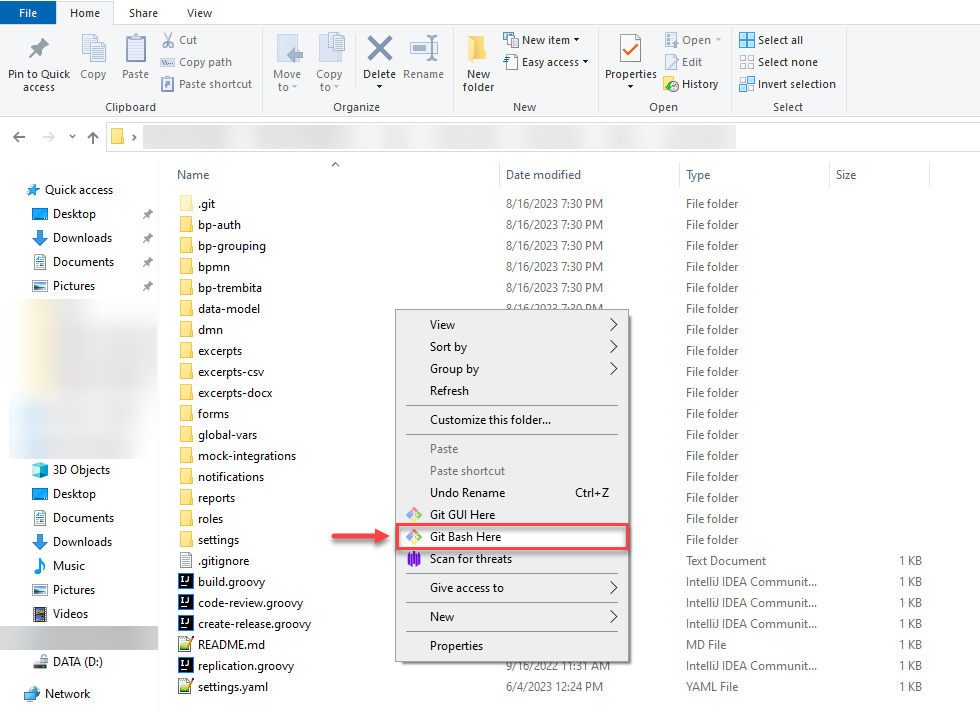Open the Share ribbon tab
Viewport: 980px width, 712px height.
143,13
